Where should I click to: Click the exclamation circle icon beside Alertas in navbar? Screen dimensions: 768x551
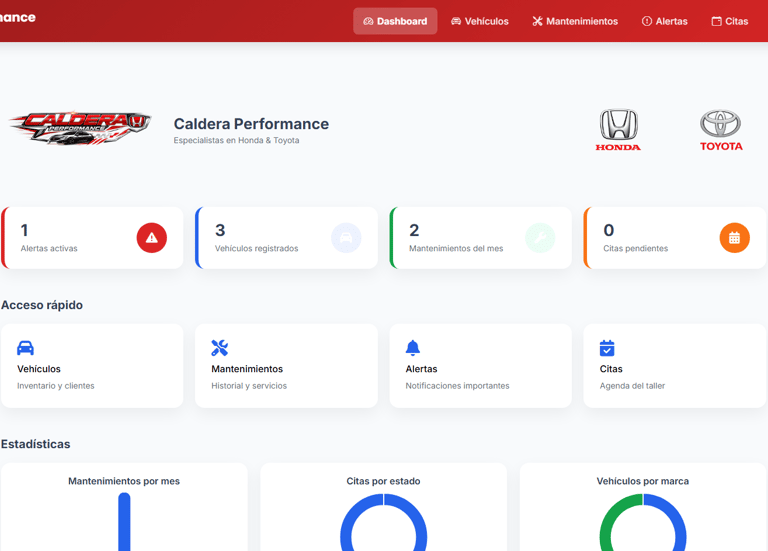[x=647, y=21]
